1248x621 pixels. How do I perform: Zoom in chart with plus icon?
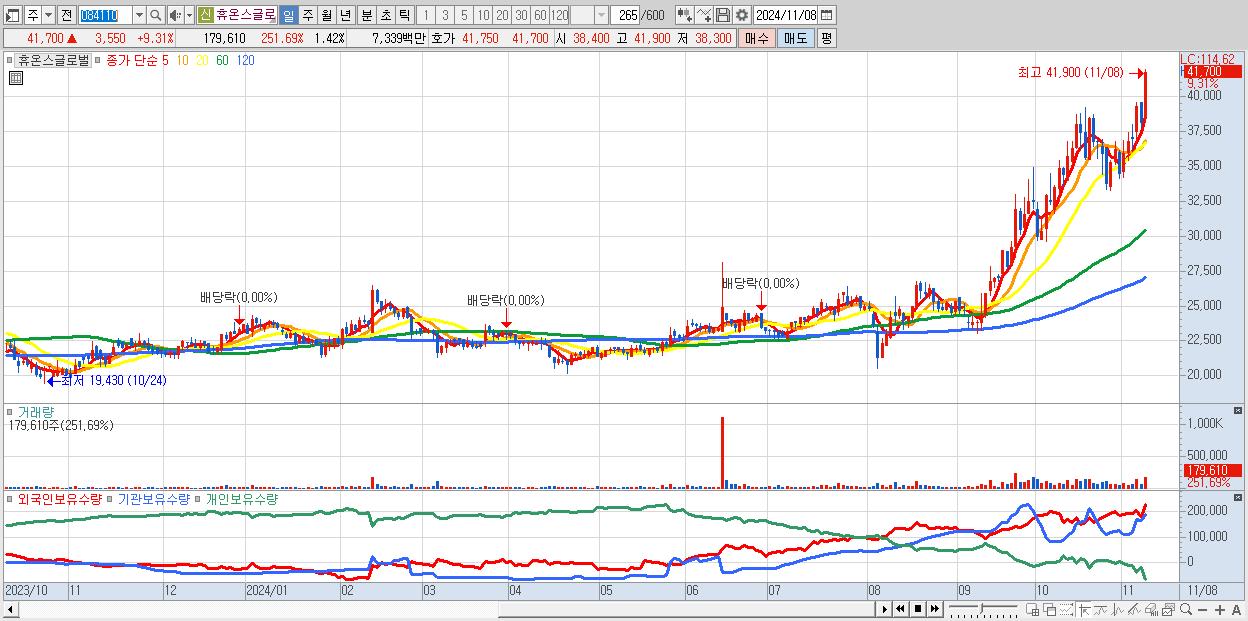(x=1219, y=610)
